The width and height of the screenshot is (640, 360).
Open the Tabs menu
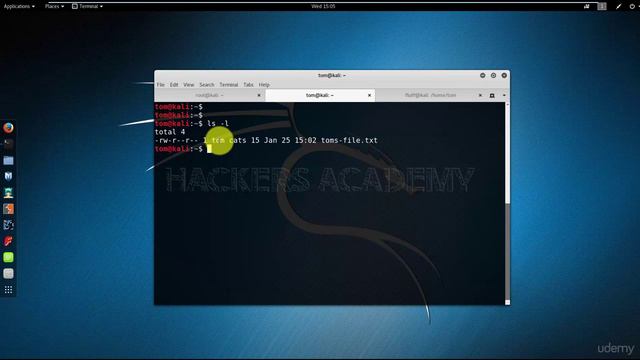(248, 84)
